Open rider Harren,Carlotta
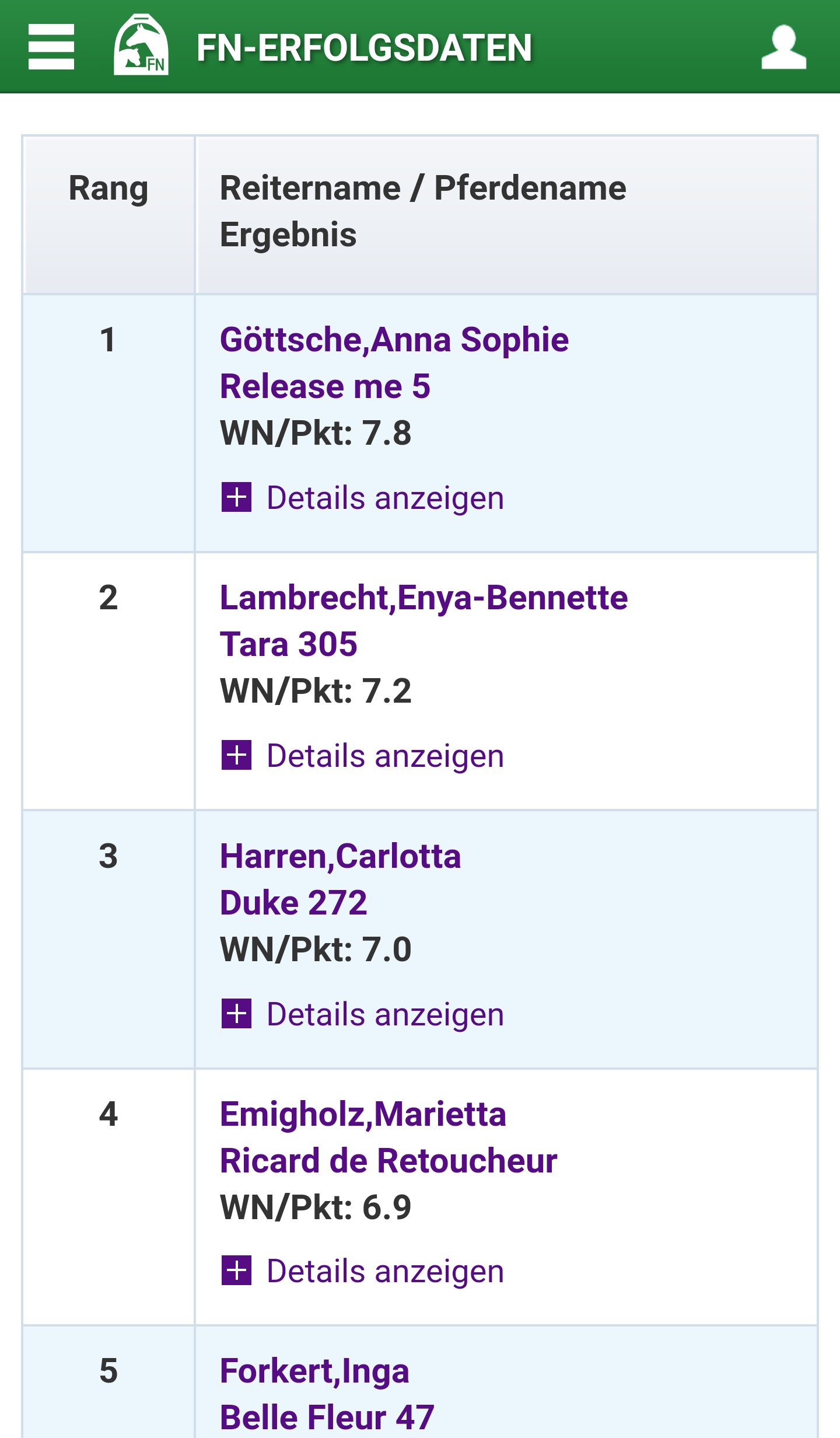 (x=340, y=857)
